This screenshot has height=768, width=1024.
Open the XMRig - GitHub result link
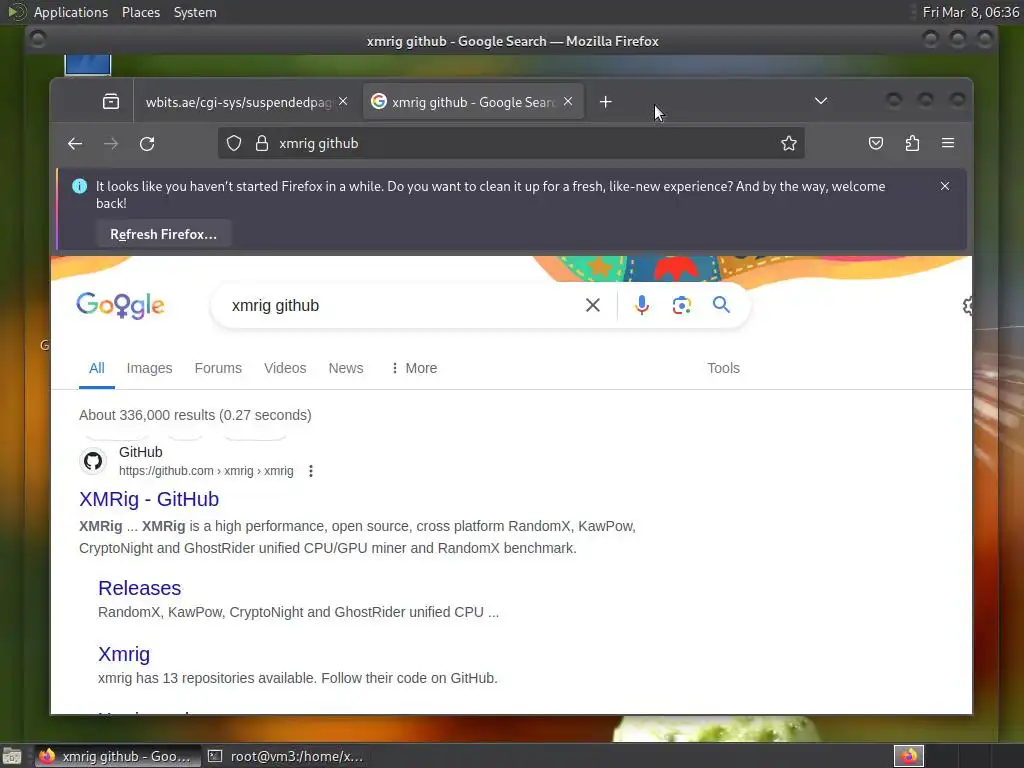pos(149,499)
